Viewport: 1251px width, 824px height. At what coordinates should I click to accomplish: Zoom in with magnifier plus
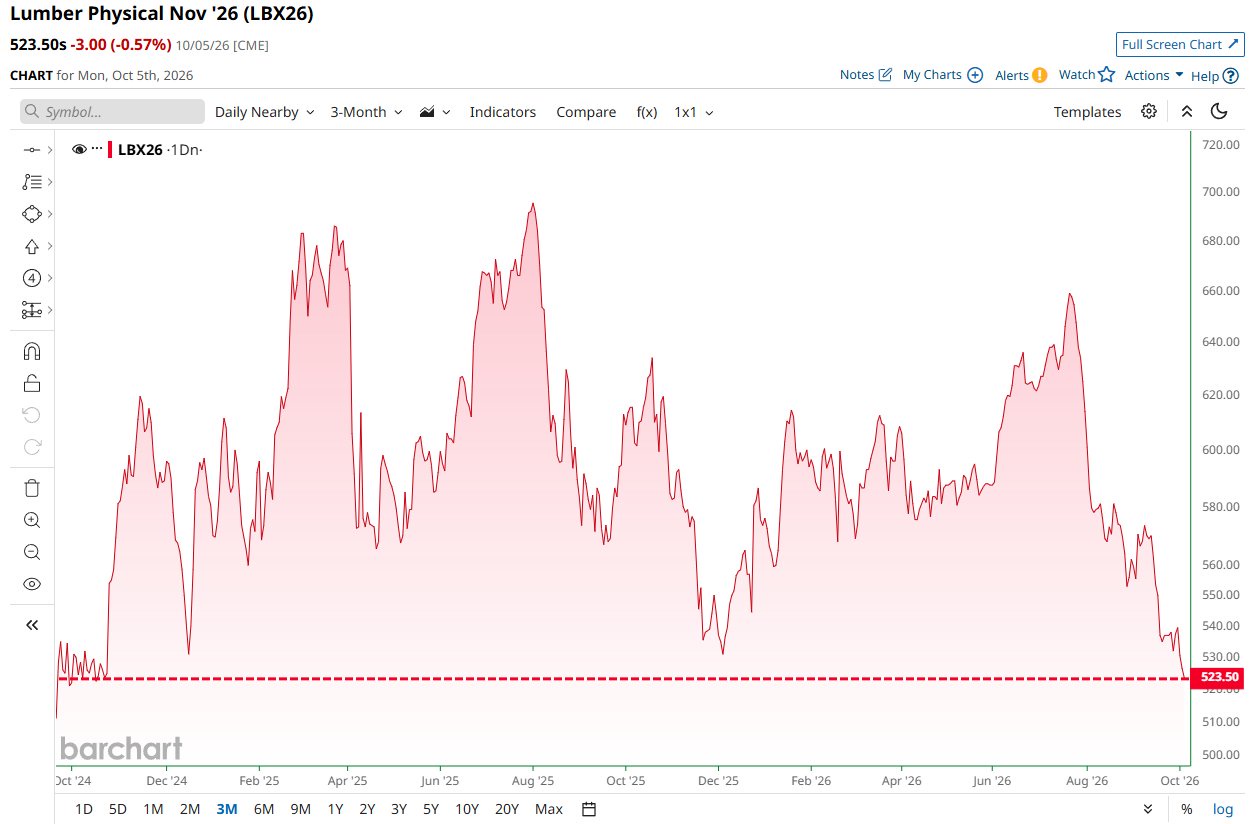(31, 520)
